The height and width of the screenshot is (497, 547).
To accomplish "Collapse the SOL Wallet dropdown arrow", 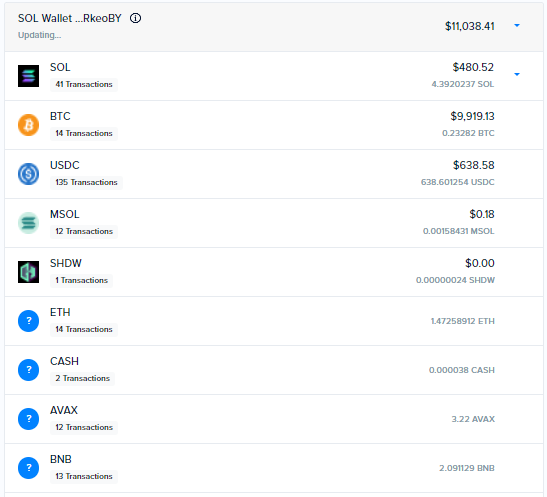I will (x=517, y=25).
